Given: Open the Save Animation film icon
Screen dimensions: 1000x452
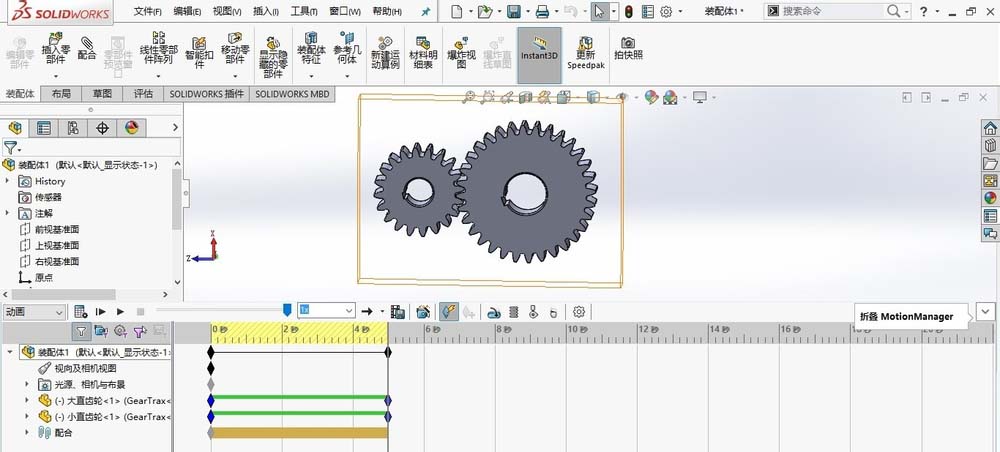Looking at the screenshot, I should coord(398,312).
